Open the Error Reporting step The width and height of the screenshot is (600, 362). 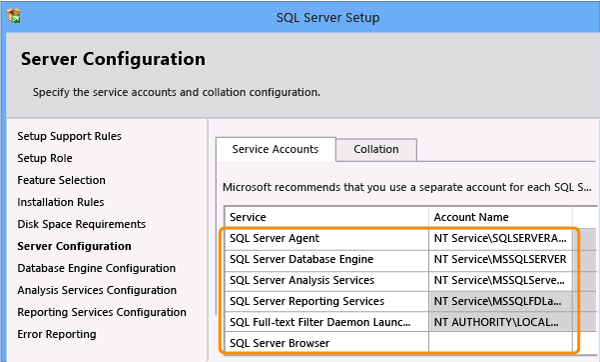(57, 334)
